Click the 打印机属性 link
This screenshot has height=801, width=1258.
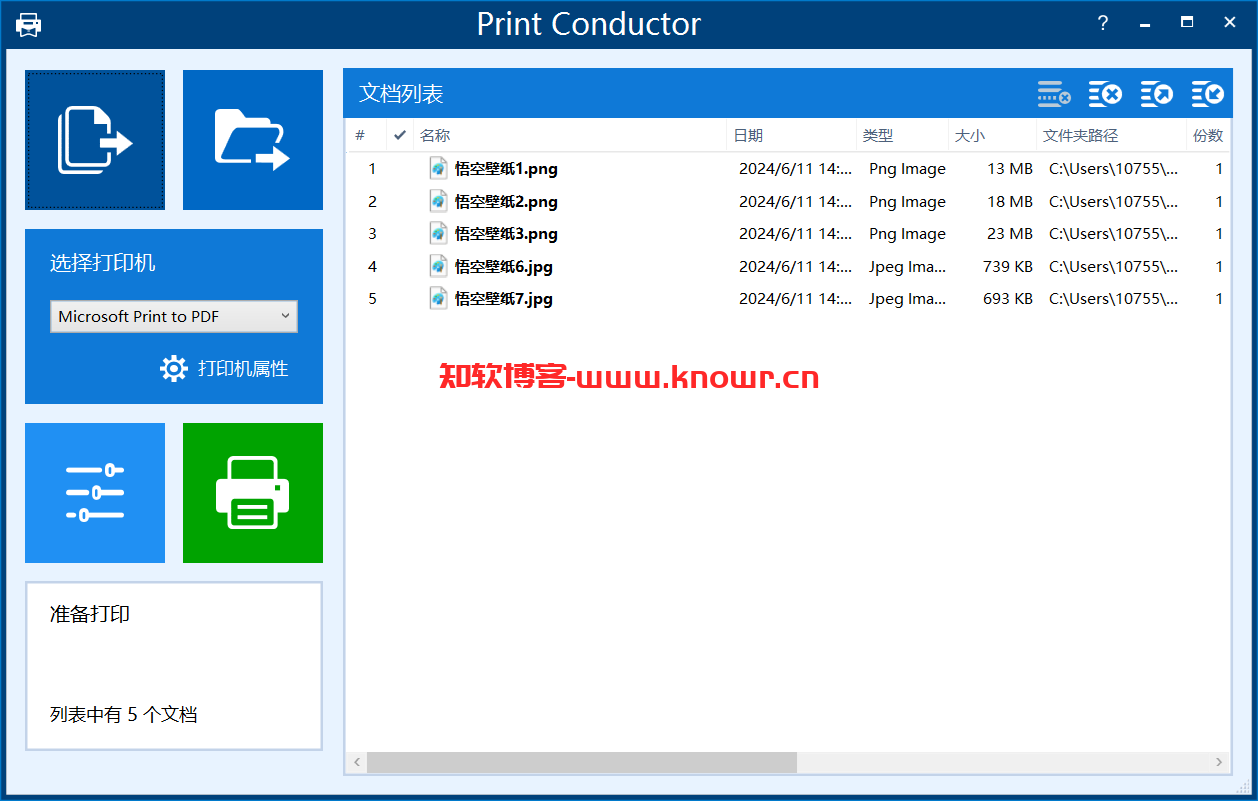(x=243, y=369)
